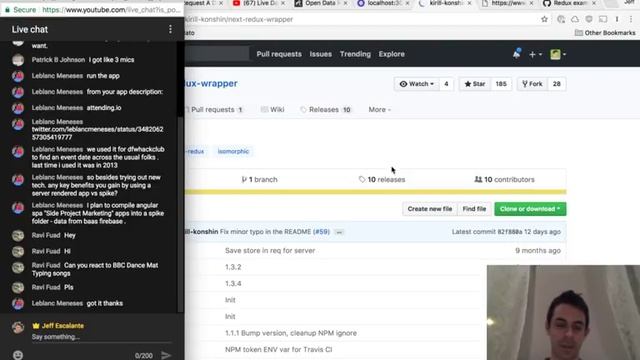Open Clone or download dropdown

530,209
